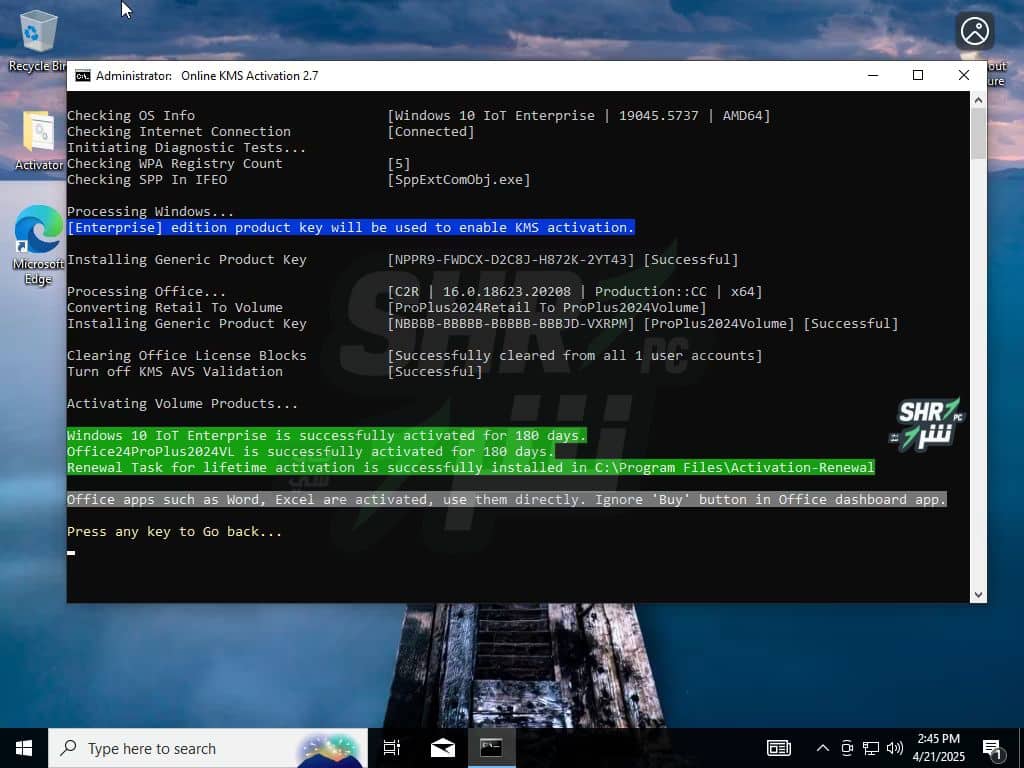Maximize the Online KMS Activation window
Screen dimensions: 1024x768
click(918, 76)
